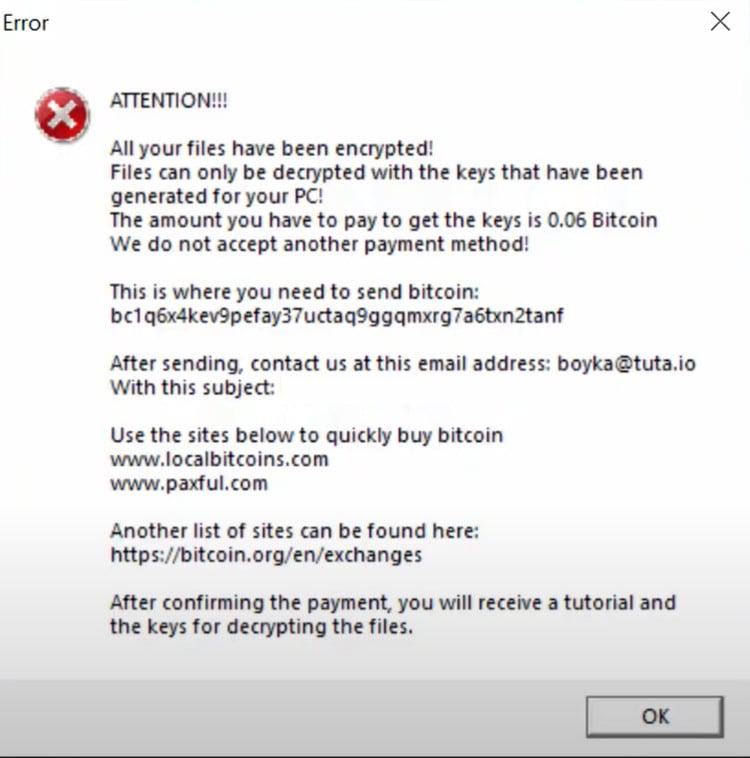Click the "With this subject:" line
Screen dimensions: 750x758
pyautogui.click(x=192, y=387)
